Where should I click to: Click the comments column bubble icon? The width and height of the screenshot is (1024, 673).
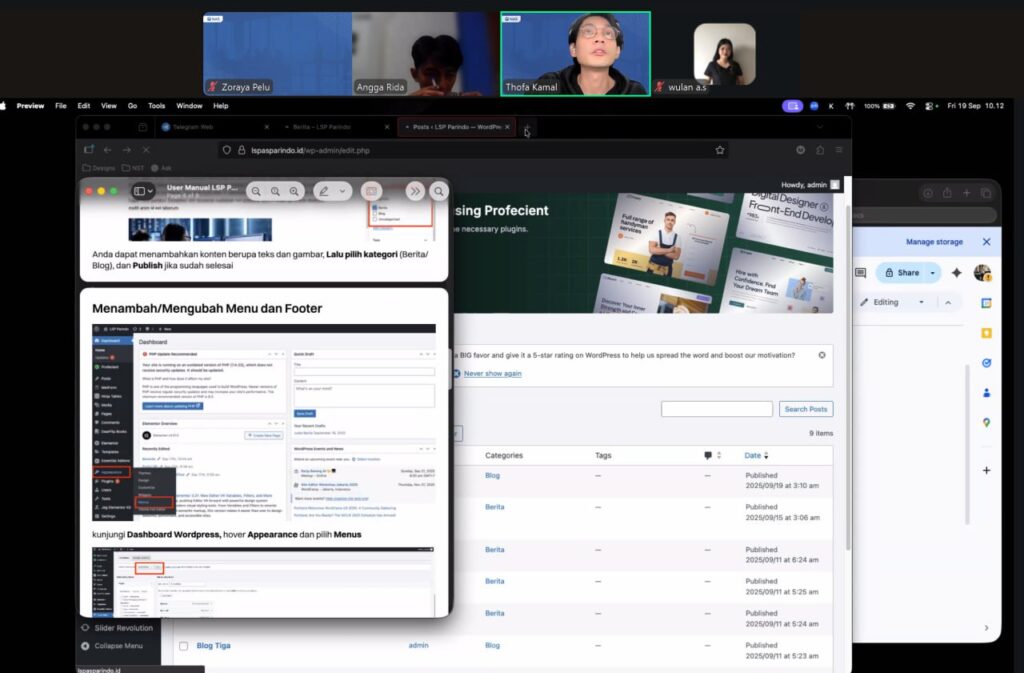click(708, 456)
